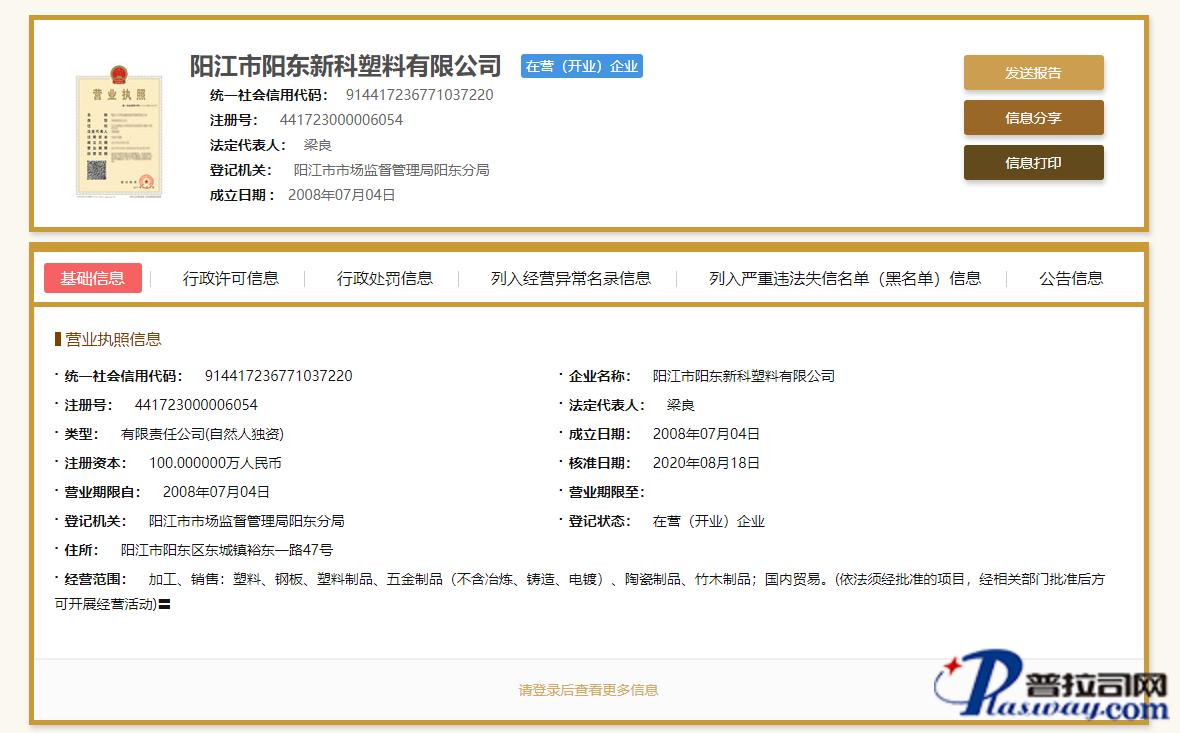The width and height of the screenshot is (1180, 733).
Task: Click the credit code in the header card
Action: [x=419, y=95]
